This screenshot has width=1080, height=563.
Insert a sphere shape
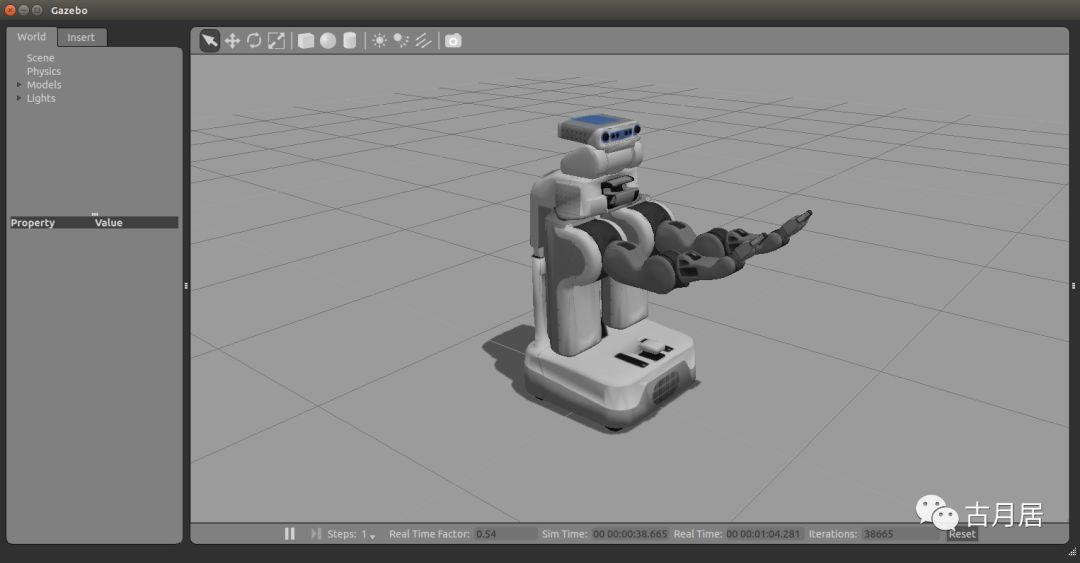[328, 41]
